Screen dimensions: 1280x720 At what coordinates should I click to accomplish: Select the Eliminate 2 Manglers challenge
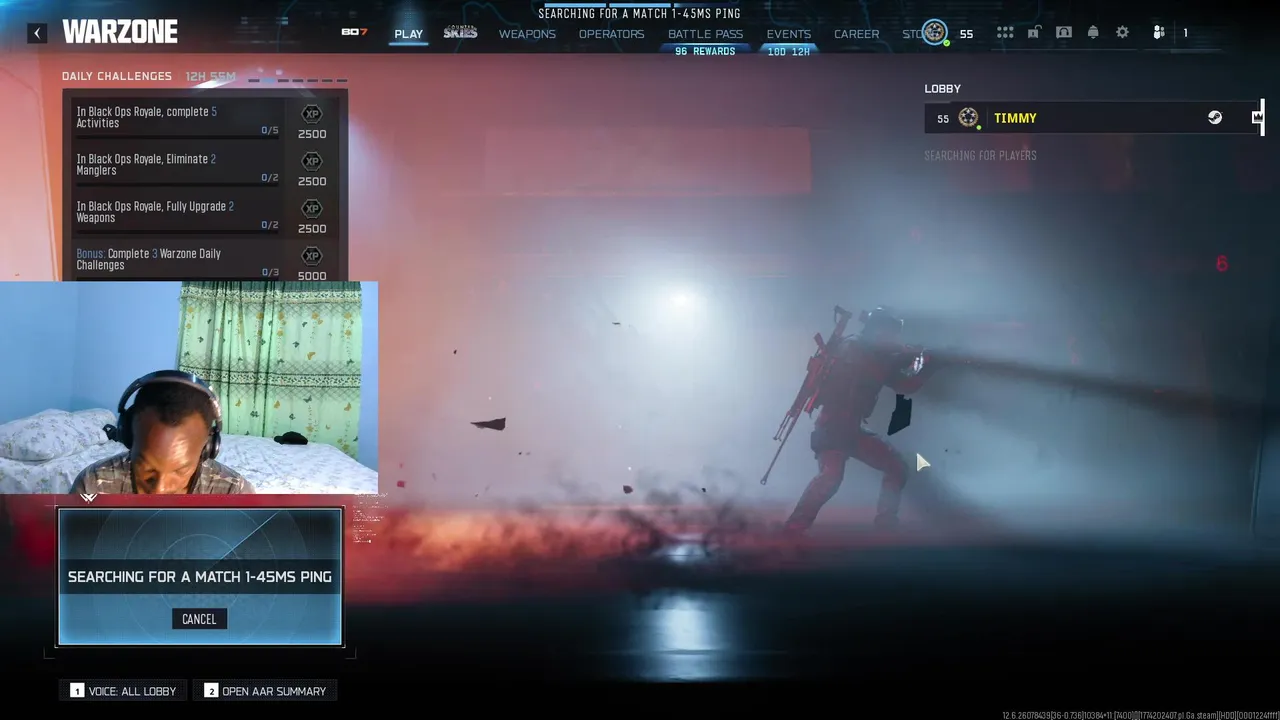click(204, 165)
